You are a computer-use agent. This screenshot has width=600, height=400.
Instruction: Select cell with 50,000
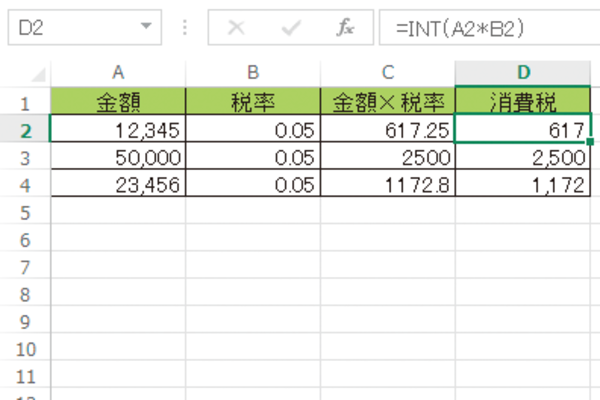pyautogui.click(x=118, y=156)
